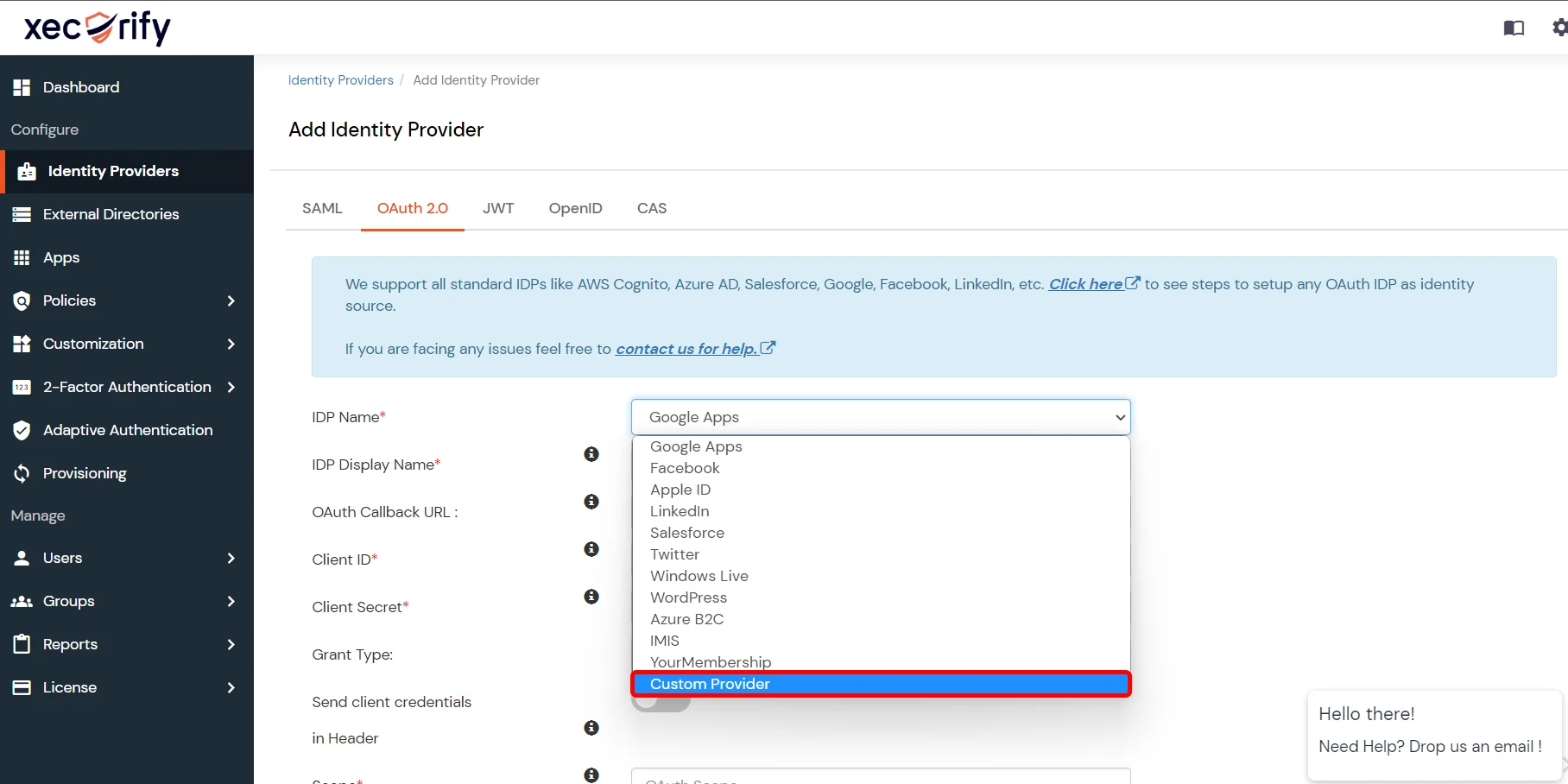1568x784 pixels.
Task: Expand the Customization submenu chevron
Action: [231, 344]
